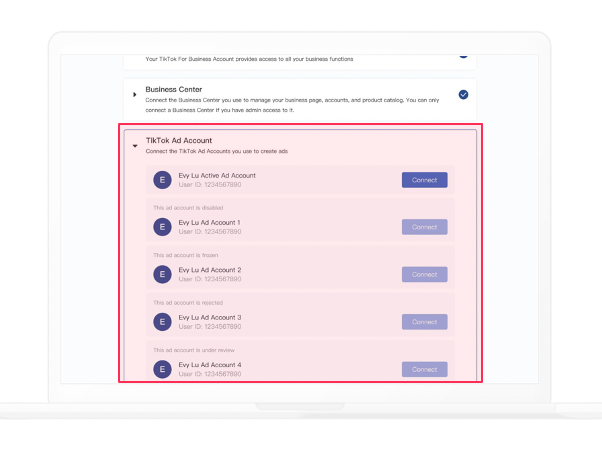Click Connect for Evy Lu Ad Account 1
Screen dimensions: 602x451
(425, 227)
